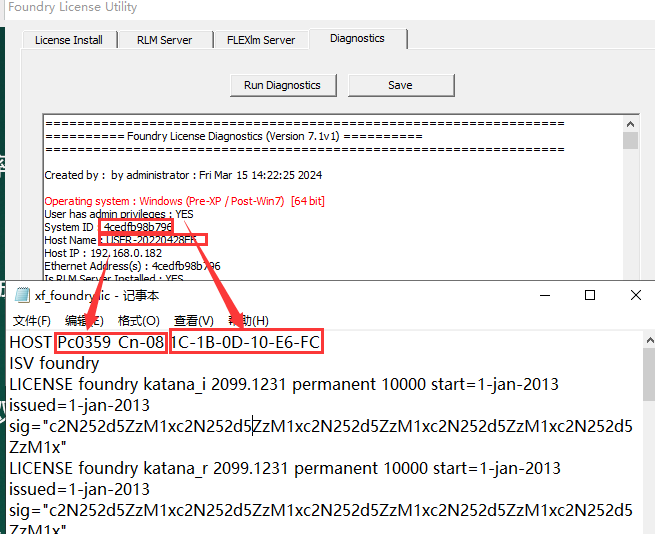Click the Run Diagnostics button

pos(283,85)
